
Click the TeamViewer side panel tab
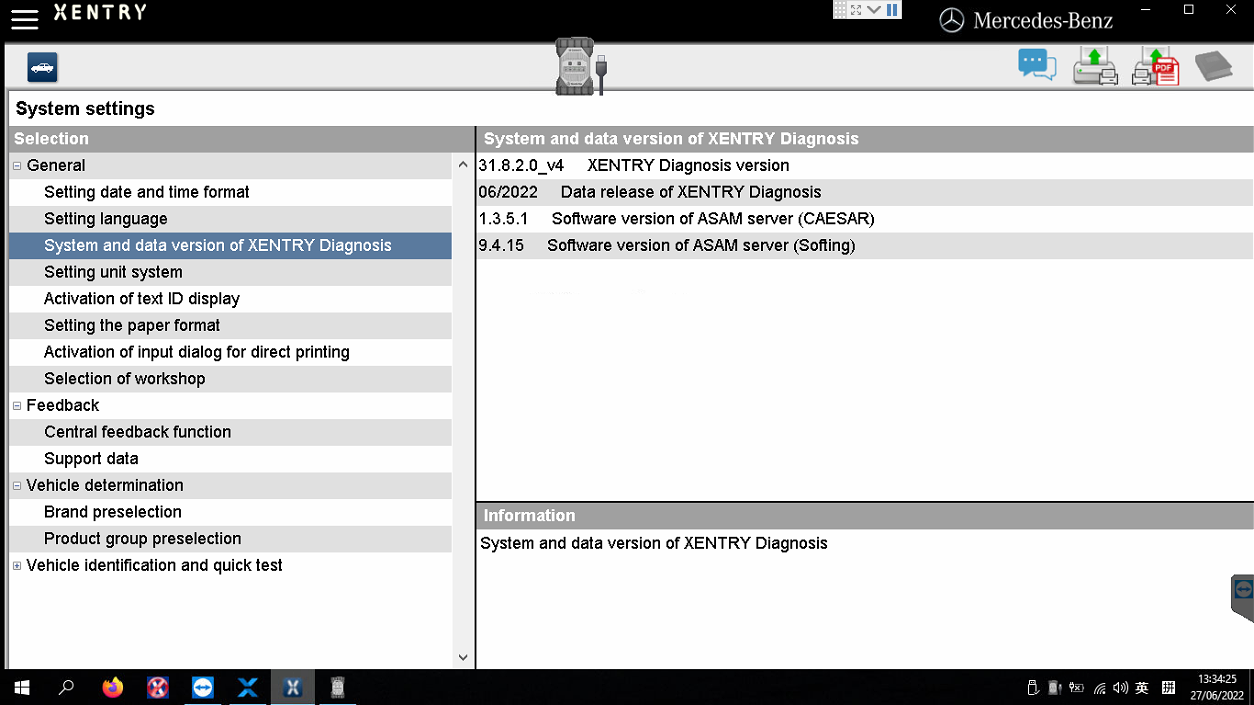[x=1243, y=595]
